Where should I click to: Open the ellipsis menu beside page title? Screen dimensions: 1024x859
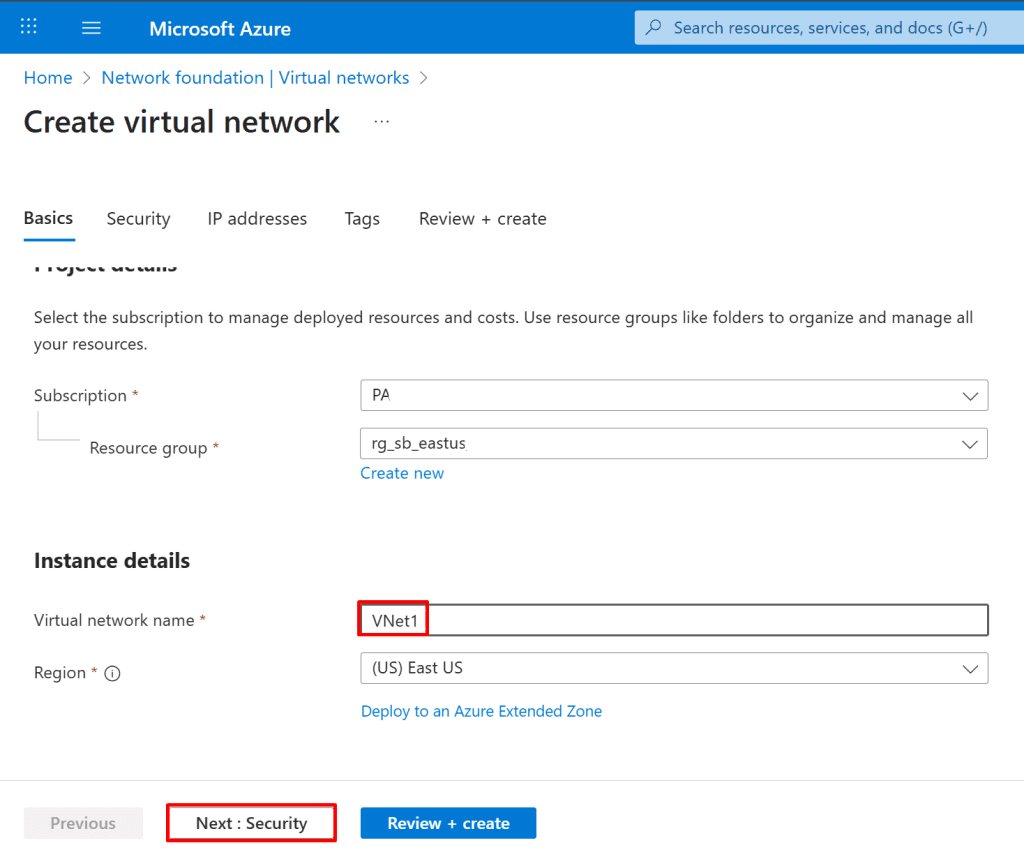[381, 122]
